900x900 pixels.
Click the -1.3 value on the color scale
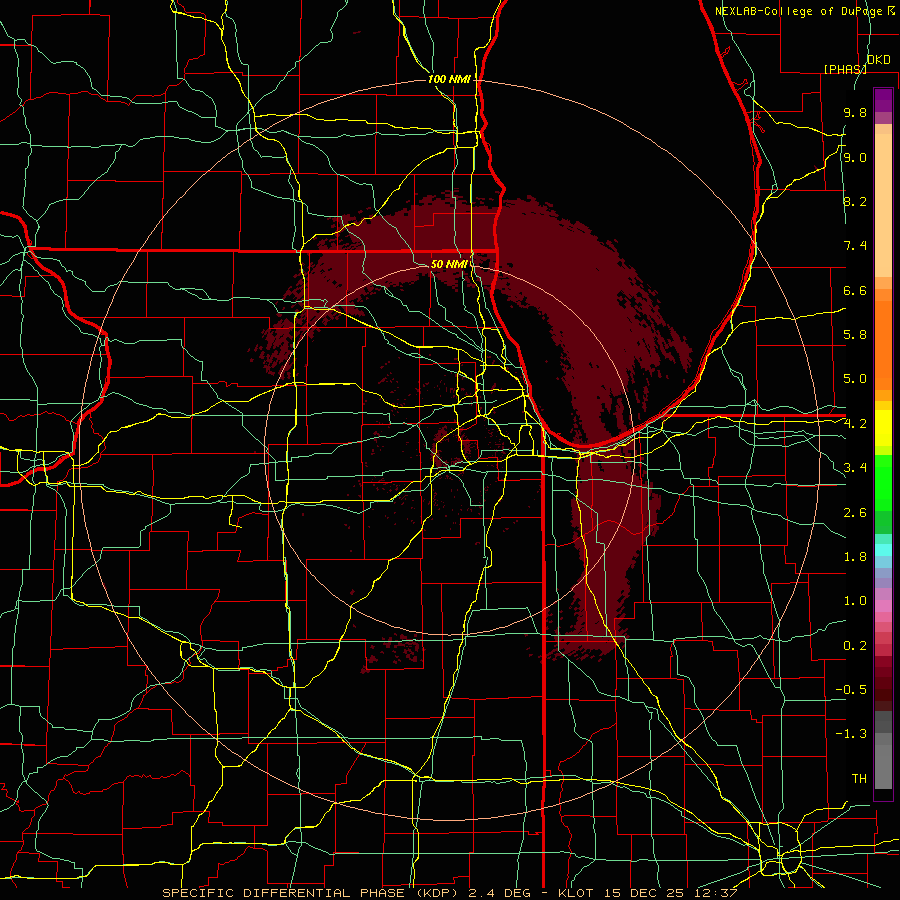851,734
